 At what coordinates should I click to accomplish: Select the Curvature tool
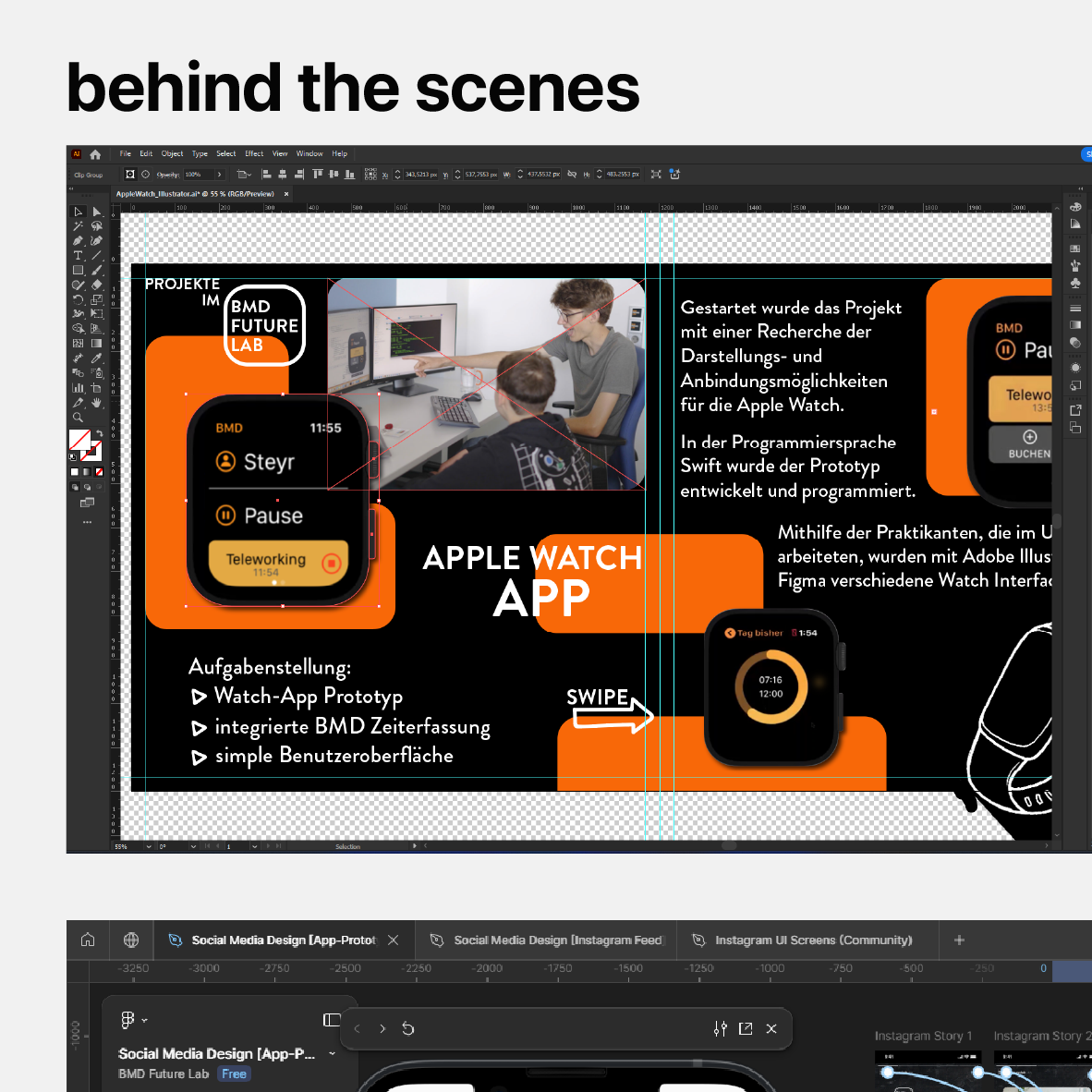click(x=97, y=241)
